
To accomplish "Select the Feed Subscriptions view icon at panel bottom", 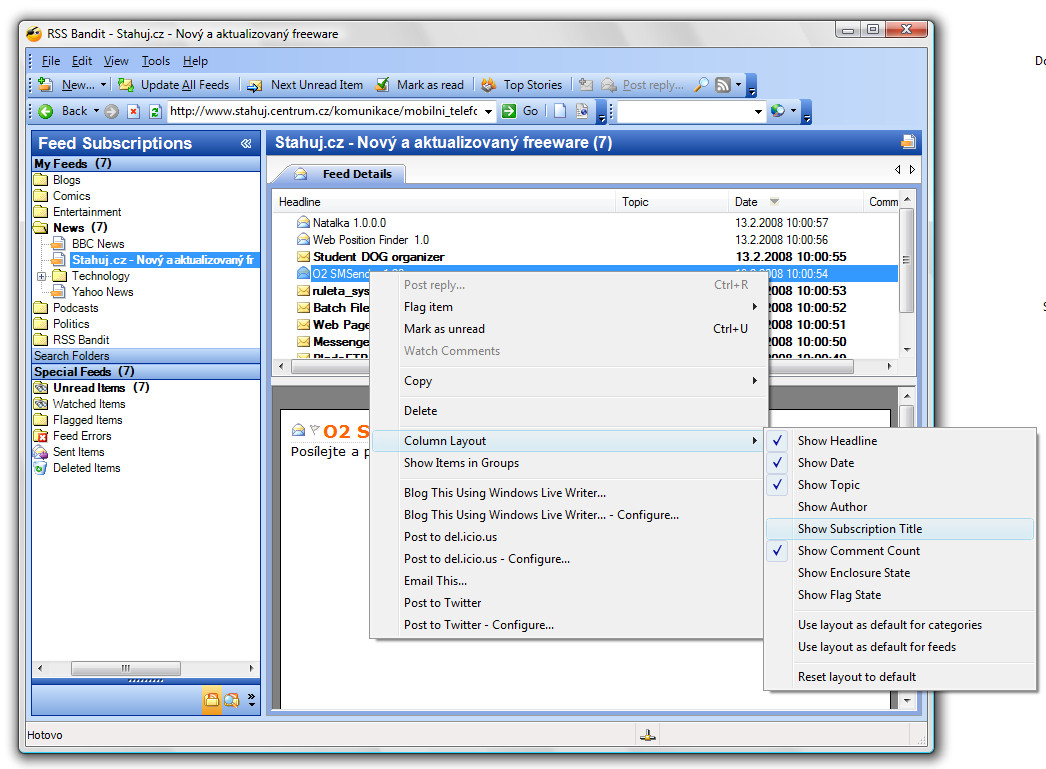I will (x=211, y=700).
